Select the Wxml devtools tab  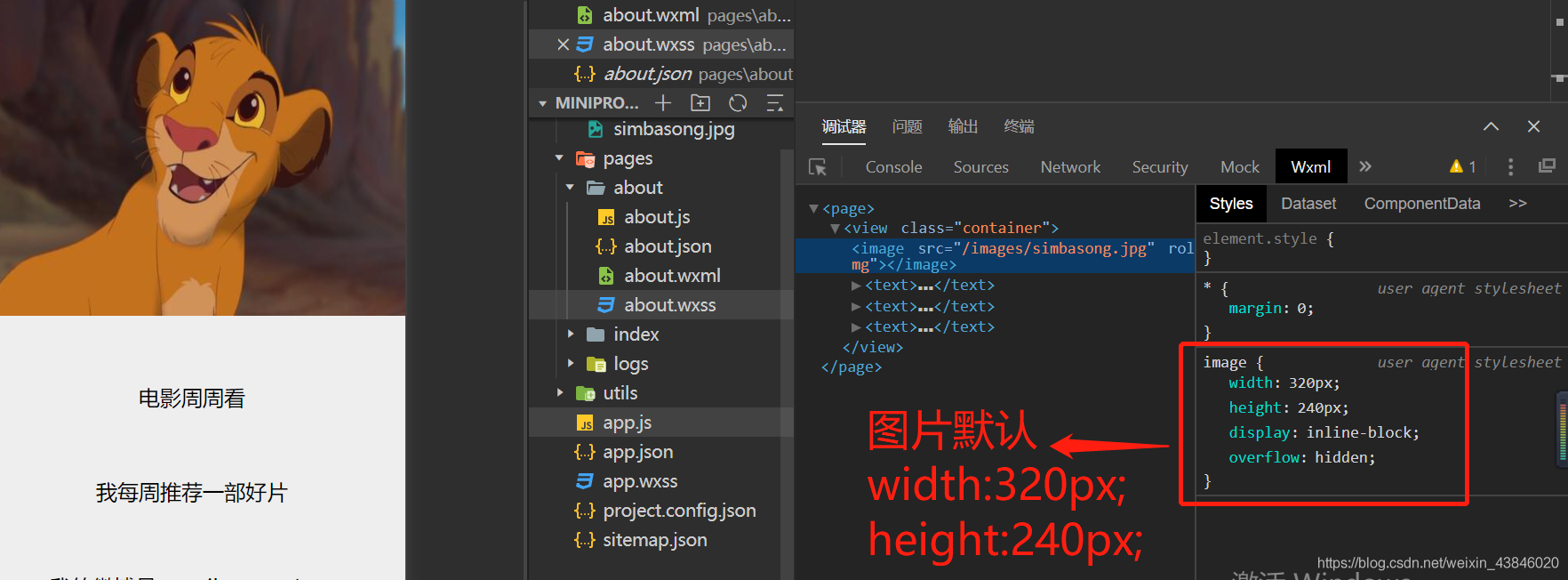pyautogui.click(x=1311, y=166)
